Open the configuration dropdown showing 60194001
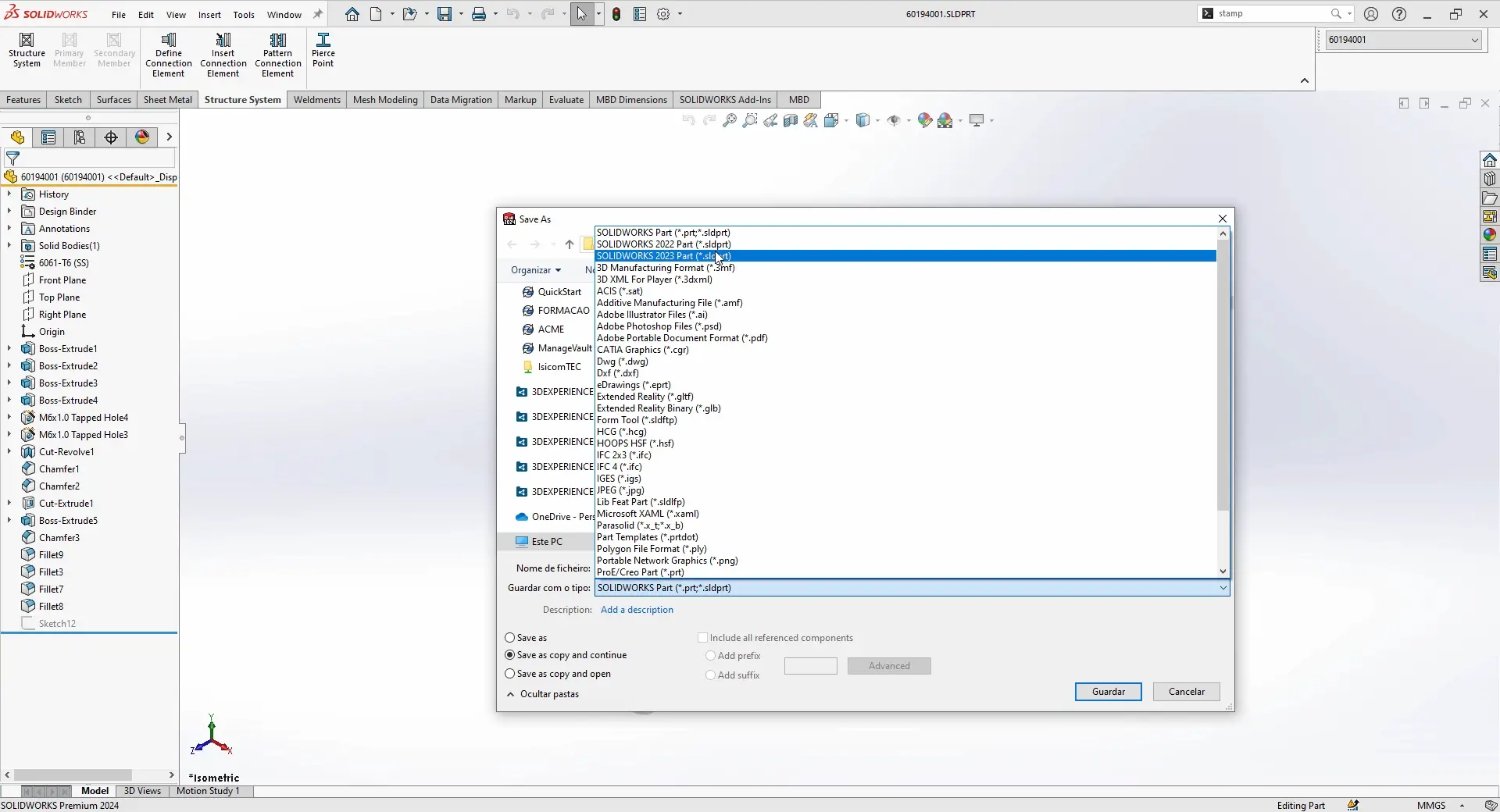1500x812 pixels. coord(1473,40)
